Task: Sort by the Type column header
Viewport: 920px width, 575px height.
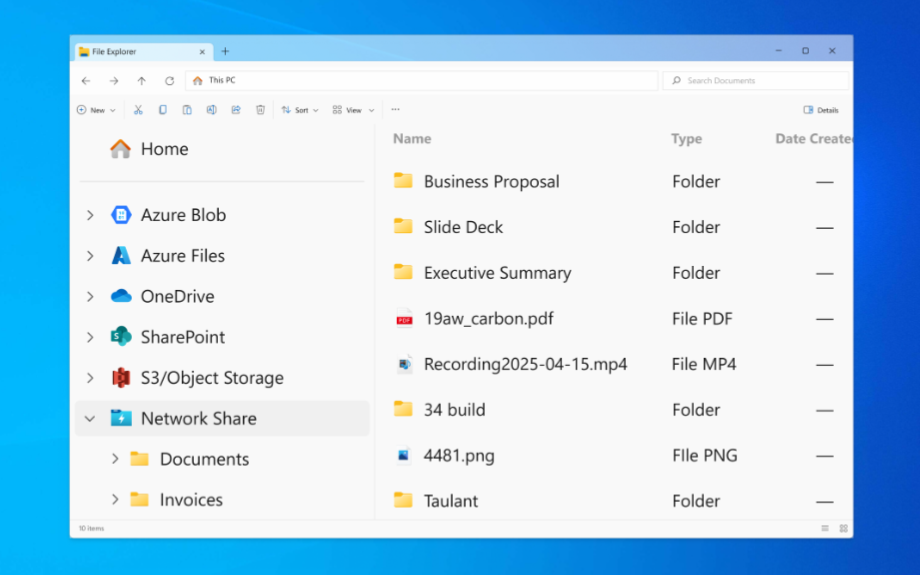Action: 686,139
